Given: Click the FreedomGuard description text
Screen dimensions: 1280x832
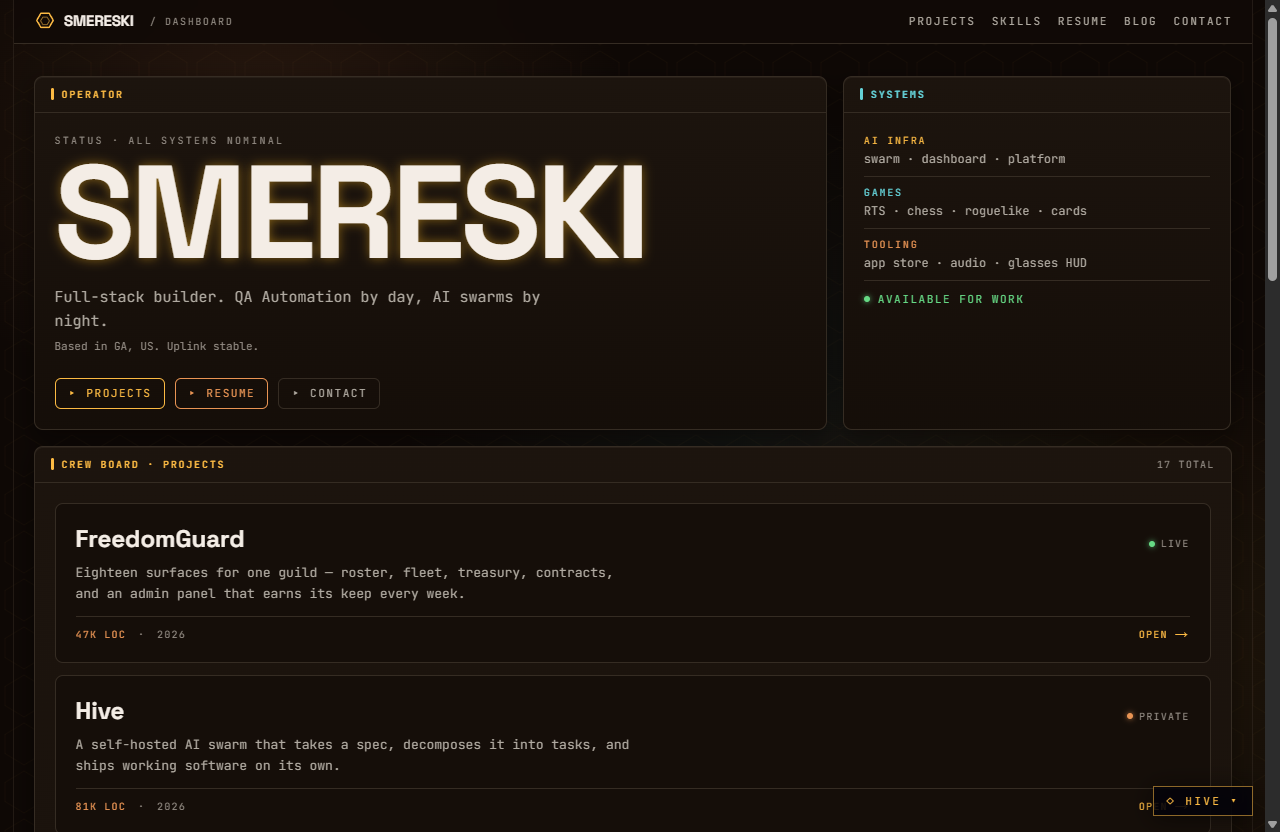Looking at the screenshot, I should [345, 583].
